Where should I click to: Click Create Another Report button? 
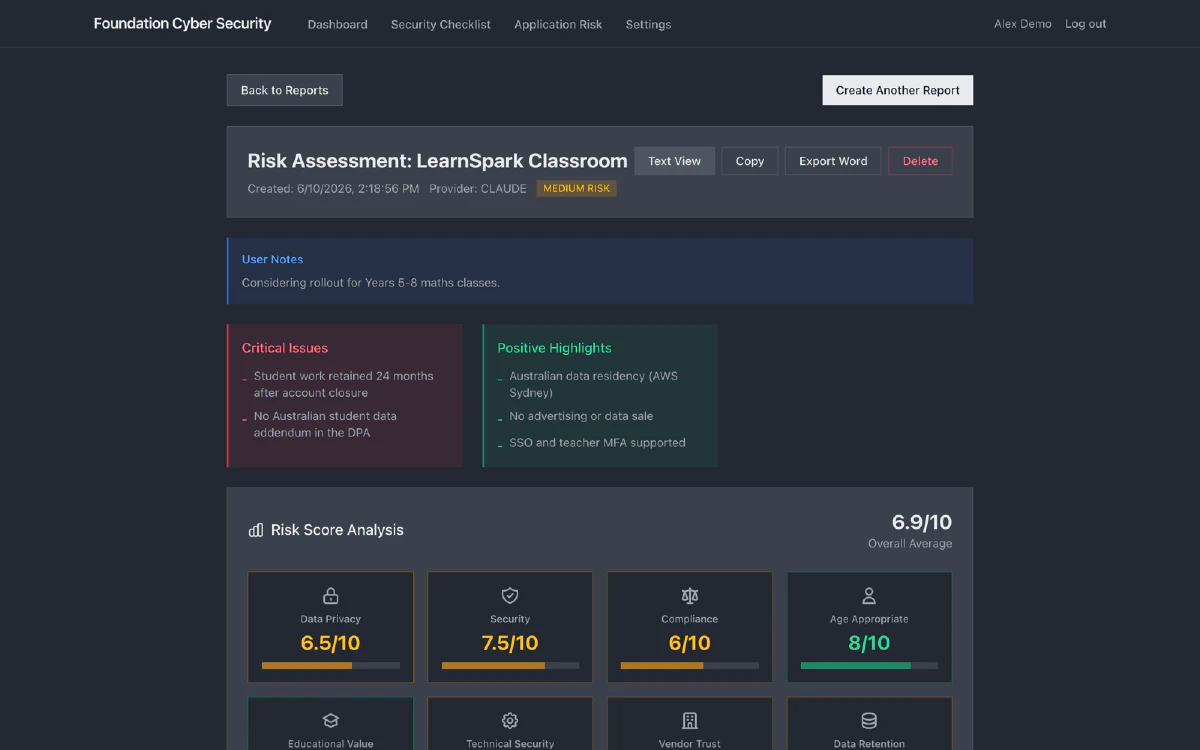898,90
